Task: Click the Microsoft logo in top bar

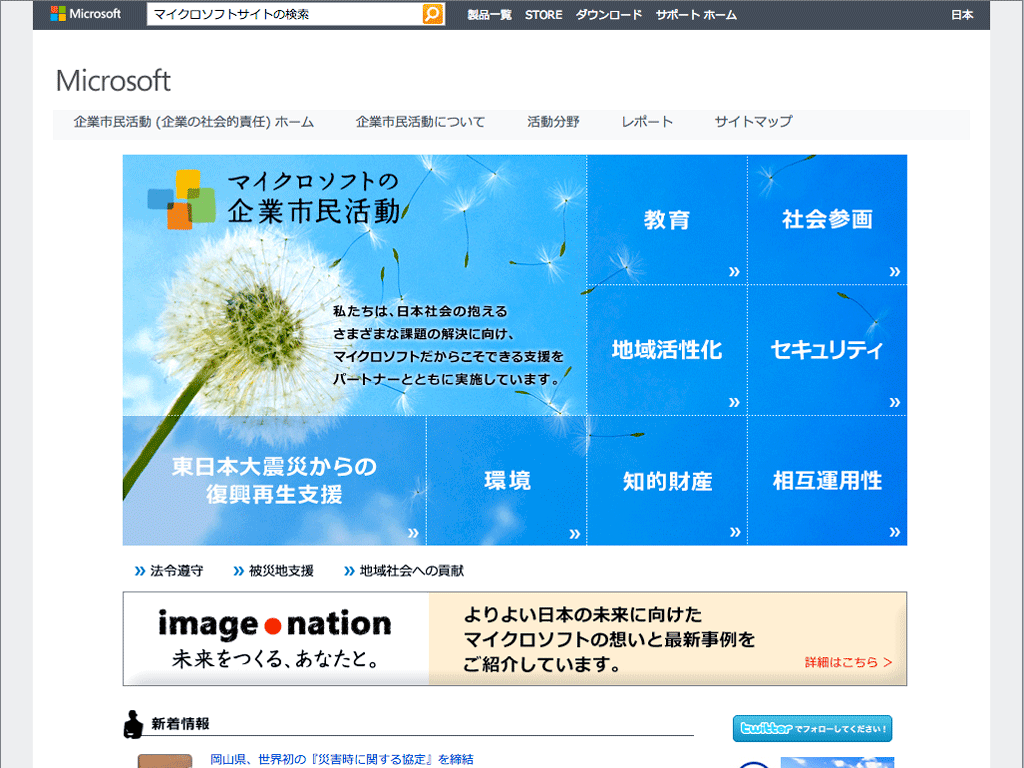Action: pyautogui.click(x=86, y=14)
